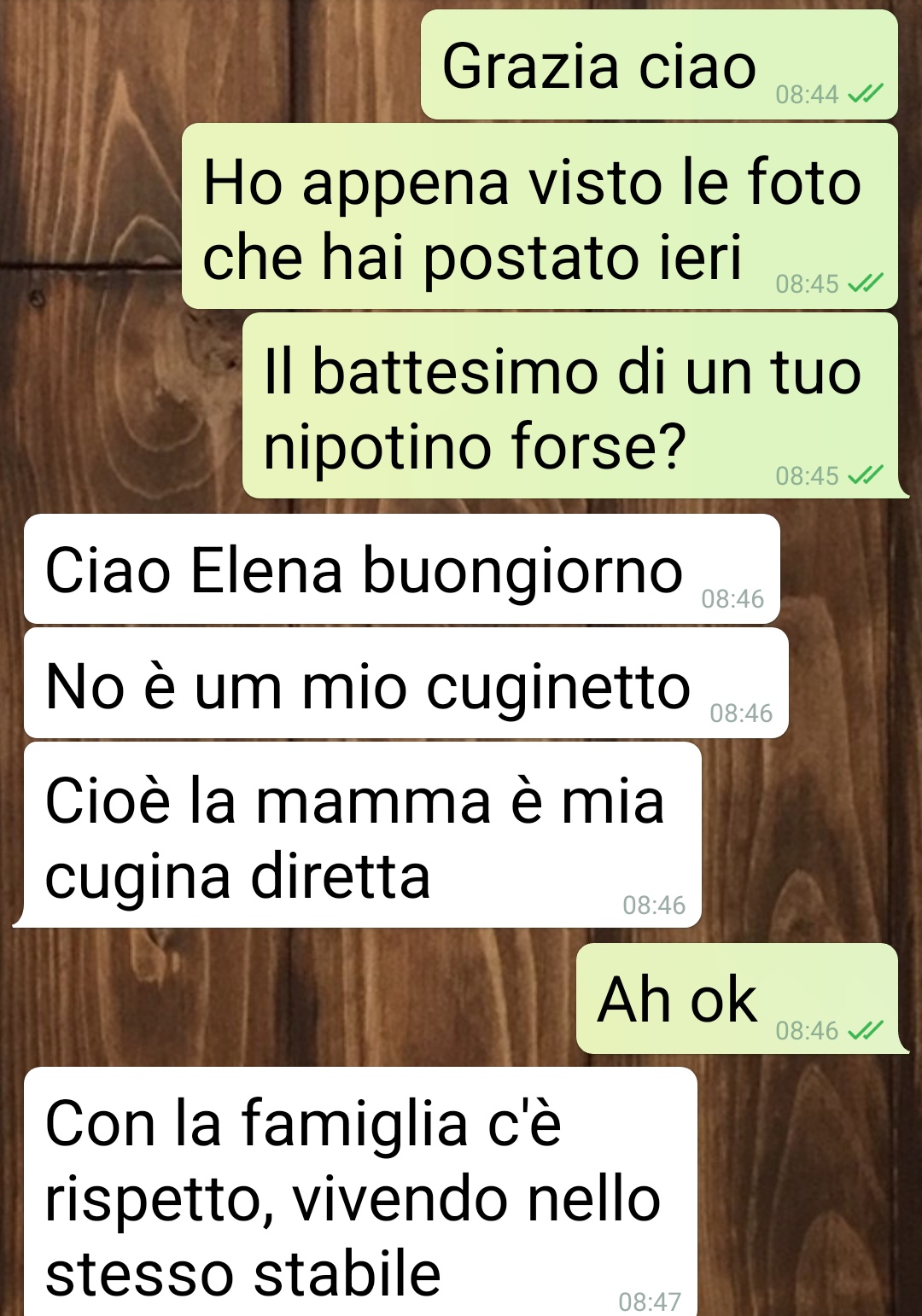922x1316 pixels.
Task: Tap the 08:45 timestamp beside 'postato ieri'
Action: [x=807, y=283]
